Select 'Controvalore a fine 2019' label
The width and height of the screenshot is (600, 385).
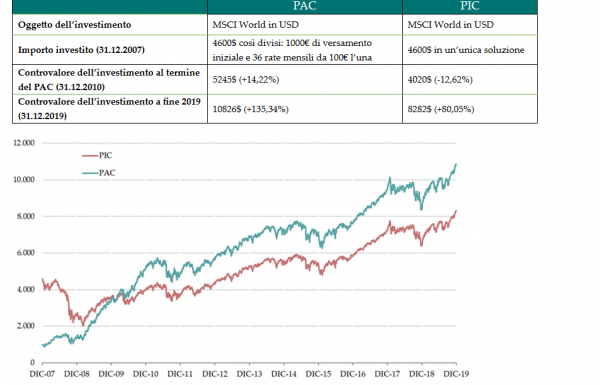pyautogui.click(x=109, y=109)
